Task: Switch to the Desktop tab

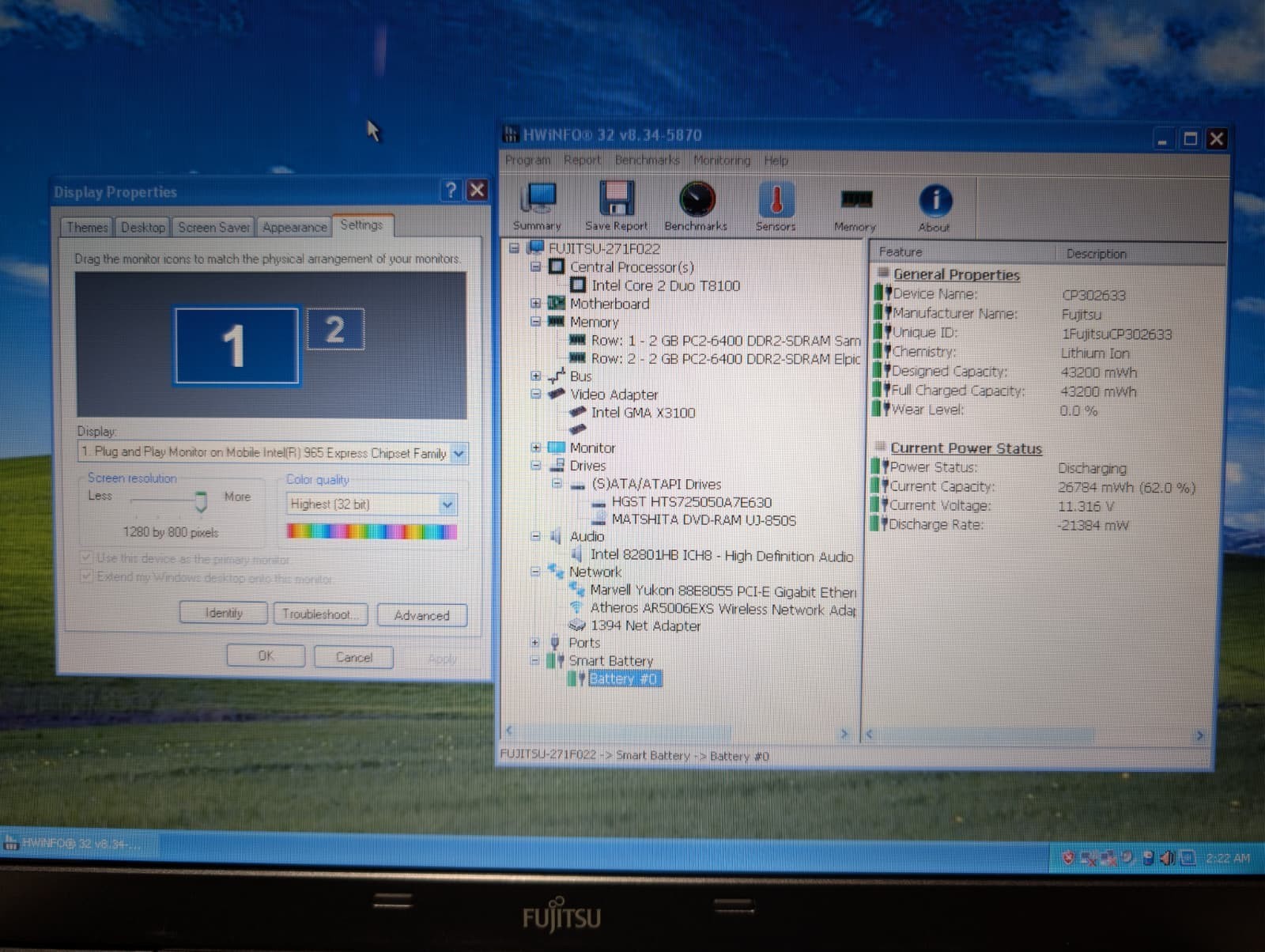Action: 143,228
